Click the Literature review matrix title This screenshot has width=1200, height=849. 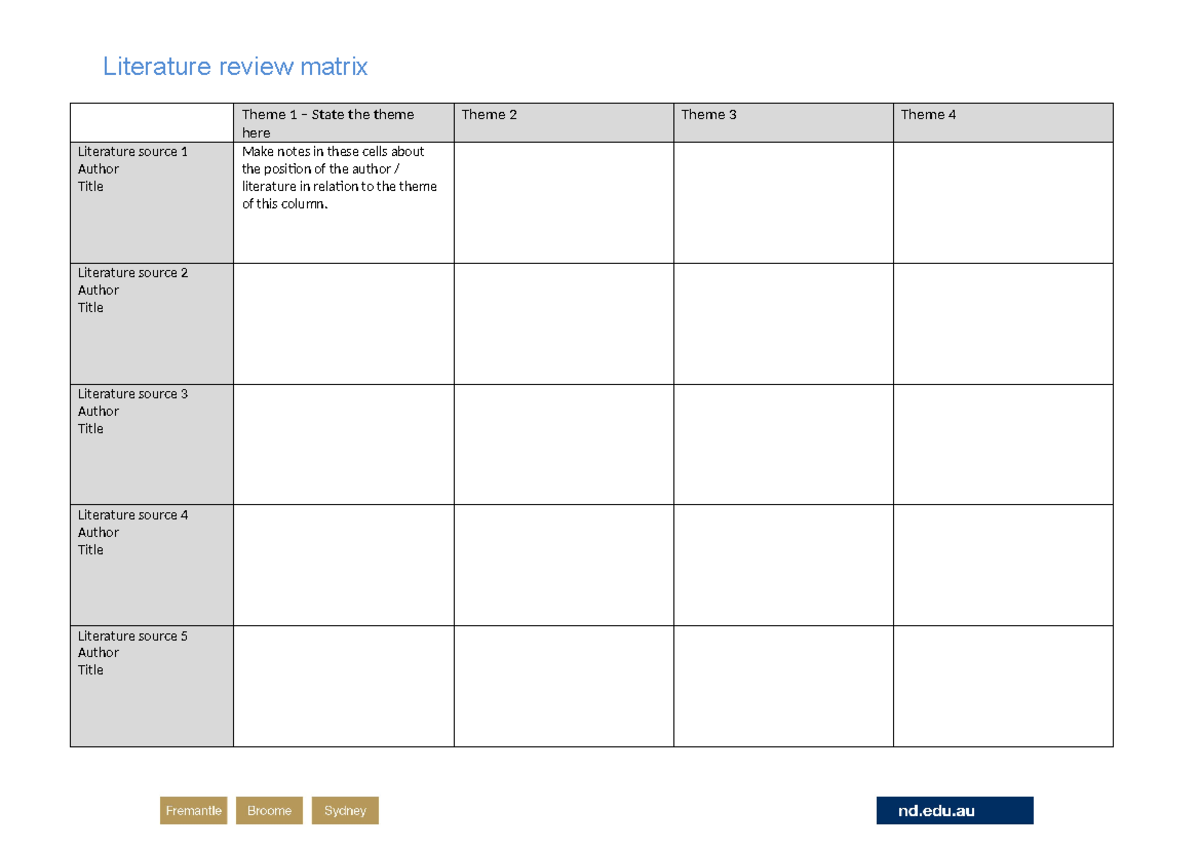click(234, 66)
